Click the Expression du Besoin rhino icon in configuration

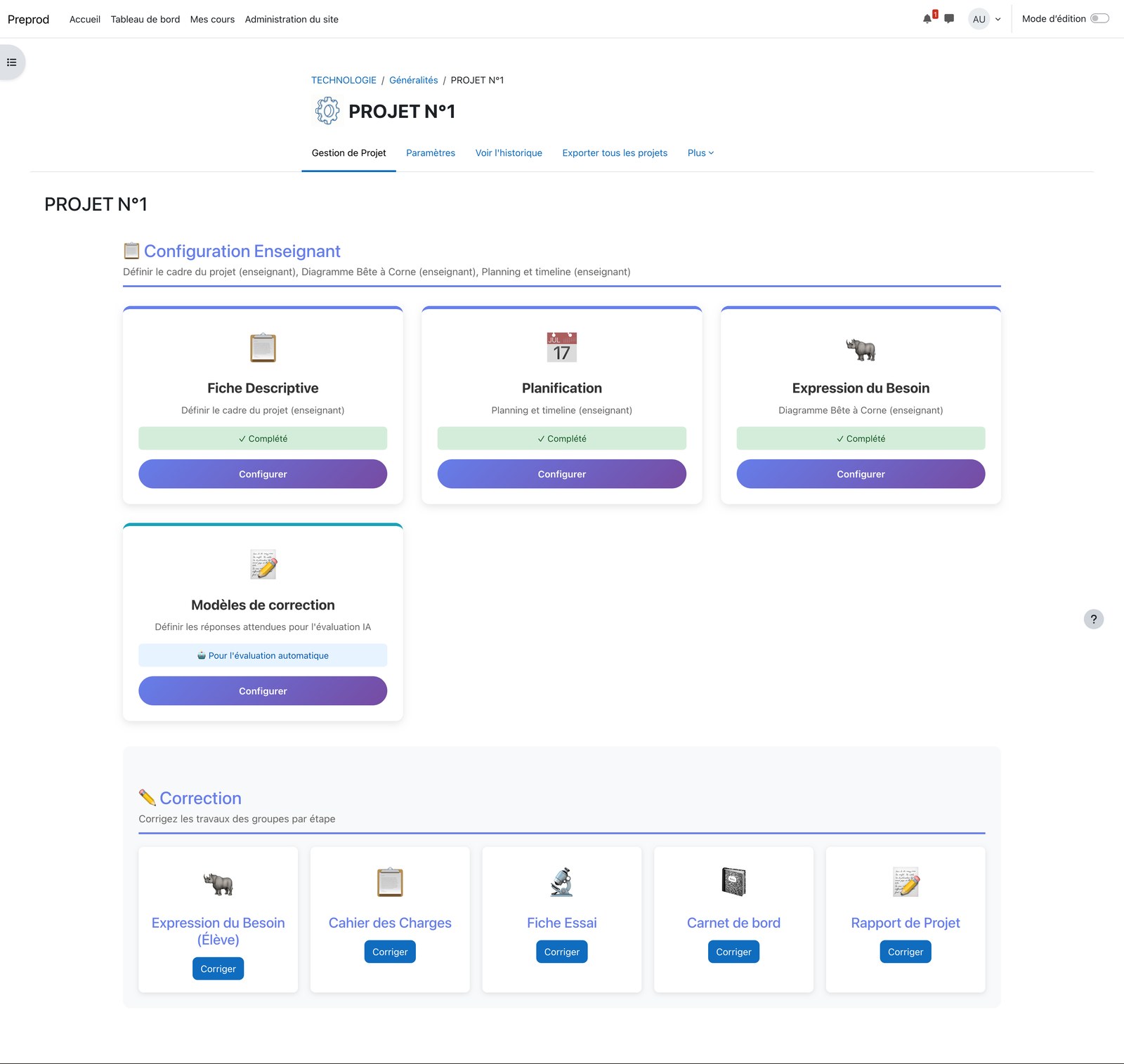pos(861,349)
